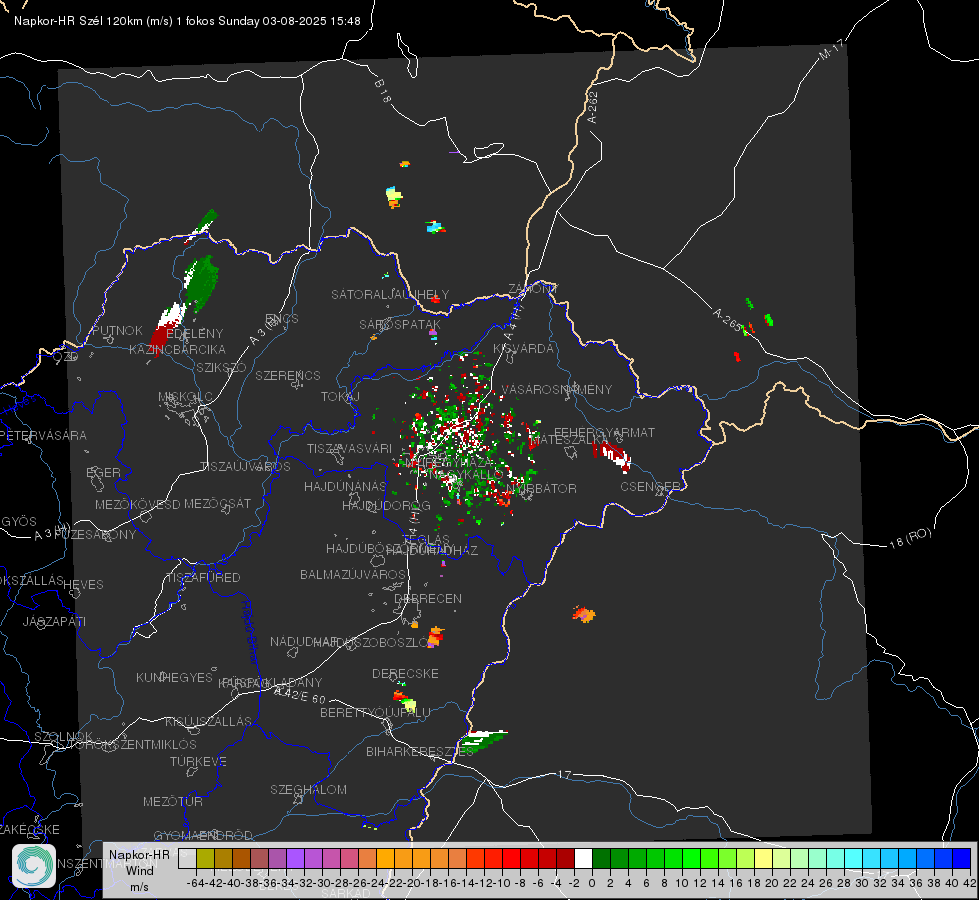Click the KAZINCBARCIKA label
This screenshot has height=900, width=979.
177,349
